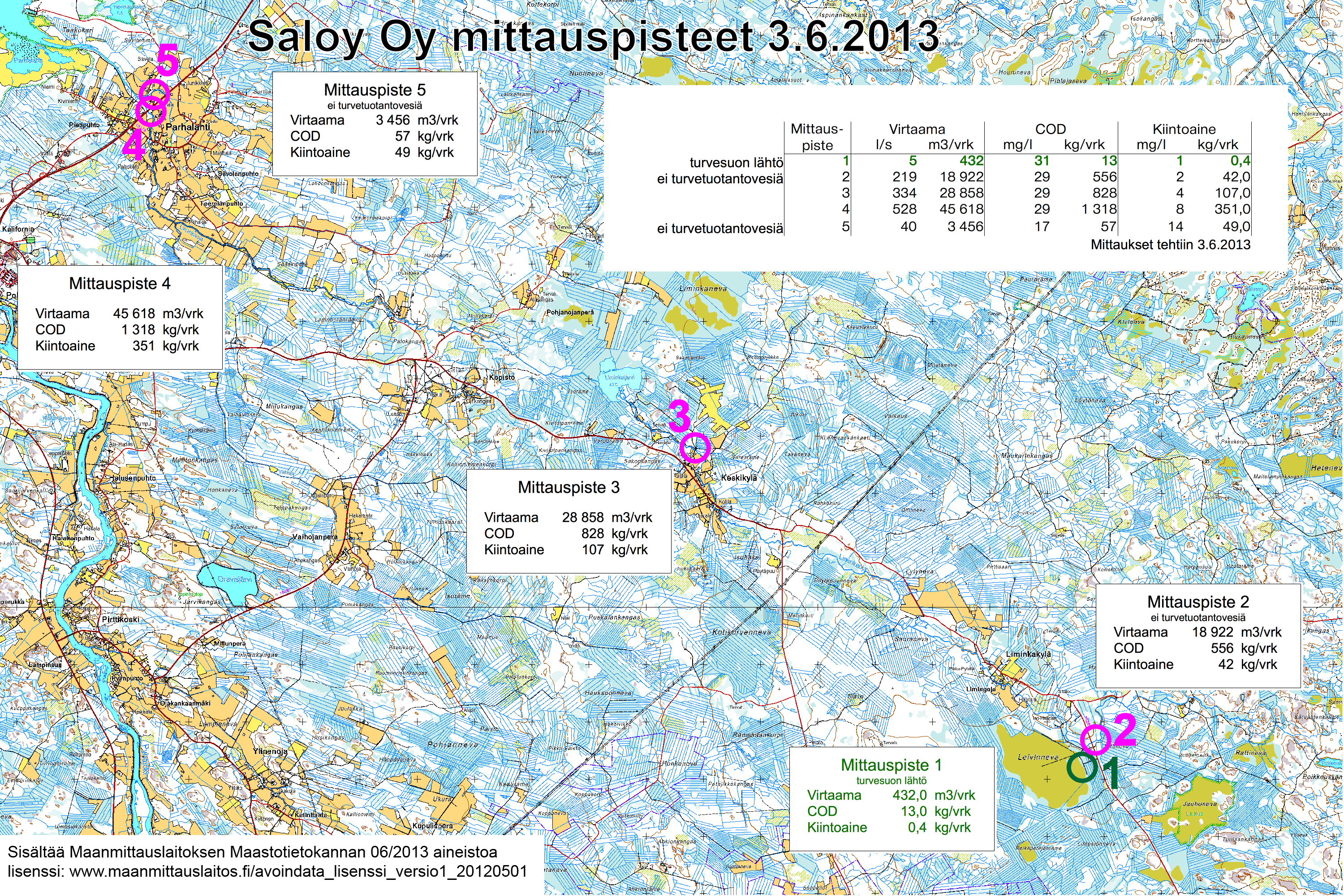Viewport: 1344px width, 896px height.
Task: Select '556' COD value in Mittauspiste 2 box
Action: tap(1222, 648)
